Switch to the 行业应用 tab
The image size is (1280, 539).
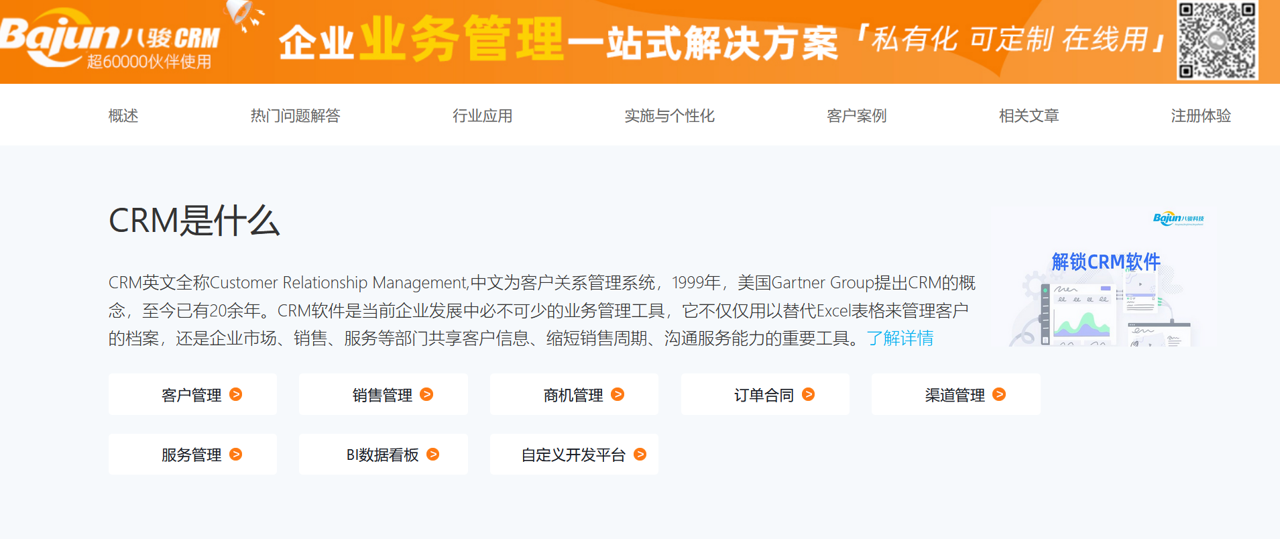[482, 116]
